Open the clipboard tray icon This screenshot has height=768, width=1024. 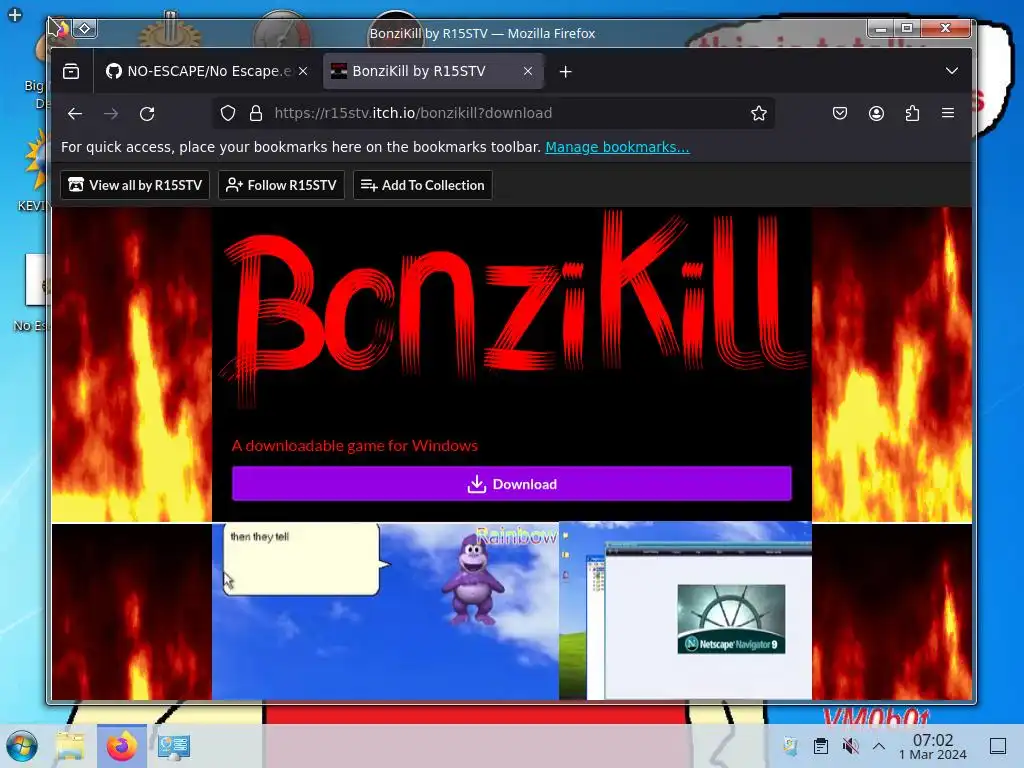coord(821,746)
